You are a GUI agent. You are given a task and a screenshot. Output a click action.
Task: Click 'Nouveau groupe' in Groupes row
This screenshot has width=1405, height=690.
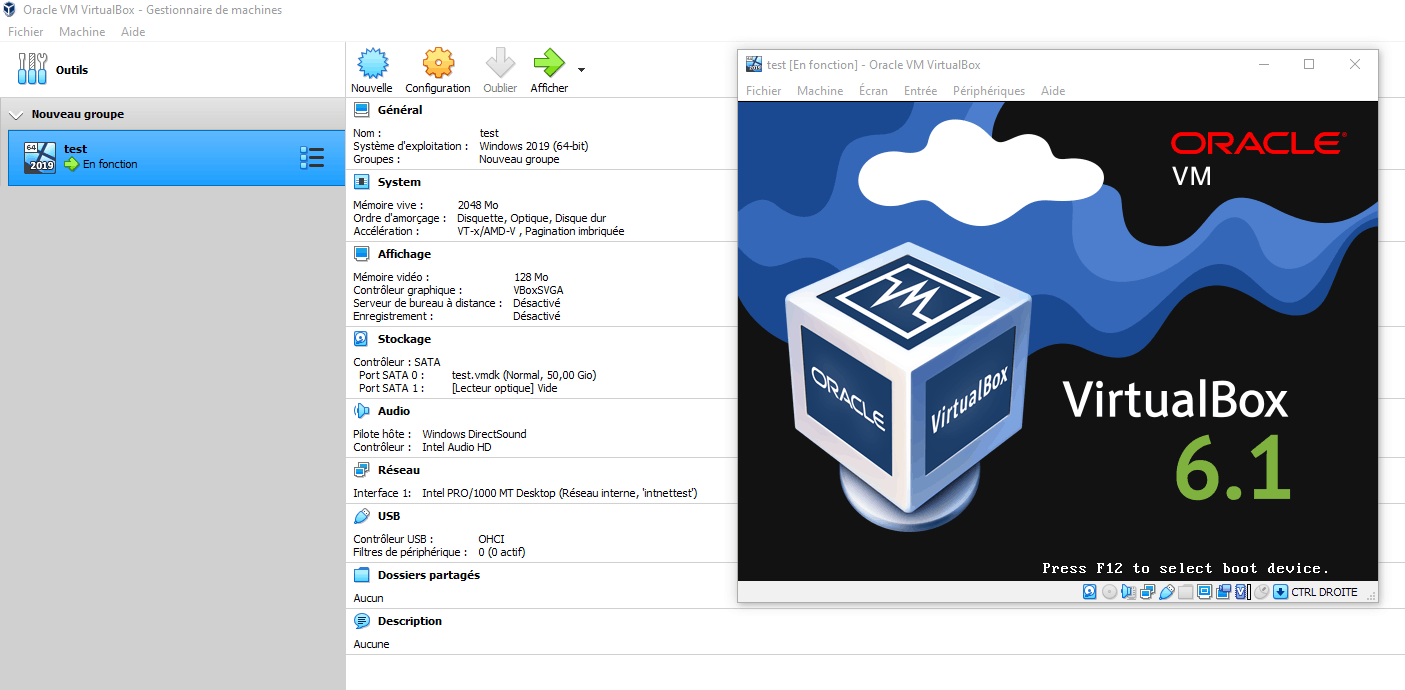519,159
